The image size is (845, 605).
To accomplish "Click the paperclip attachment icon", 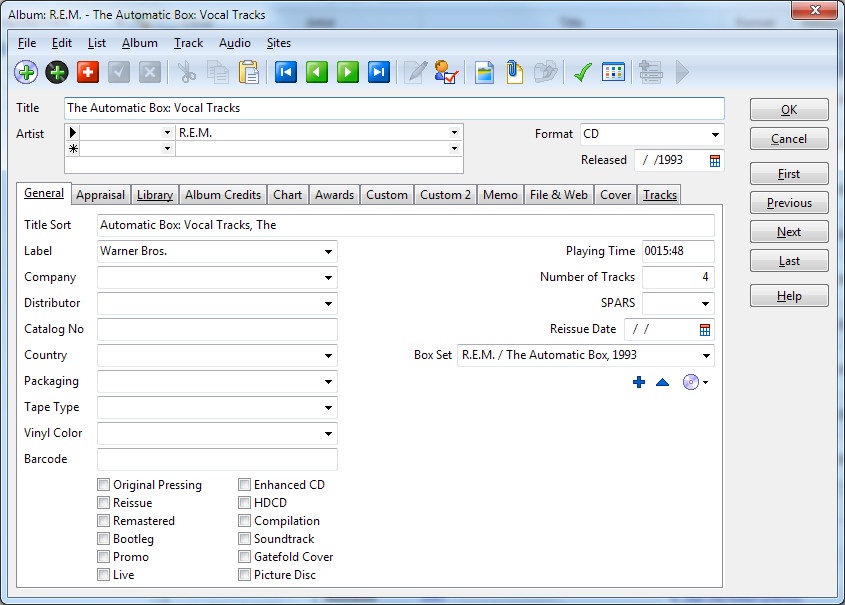I will point(515,72).
